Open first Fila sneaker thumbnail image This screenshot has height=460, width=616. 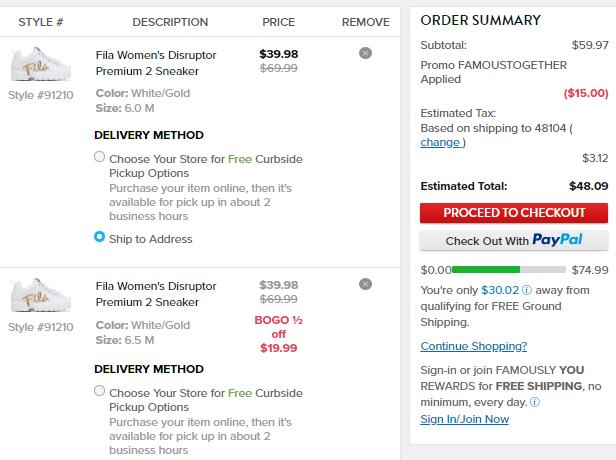[x=41, y=64]
